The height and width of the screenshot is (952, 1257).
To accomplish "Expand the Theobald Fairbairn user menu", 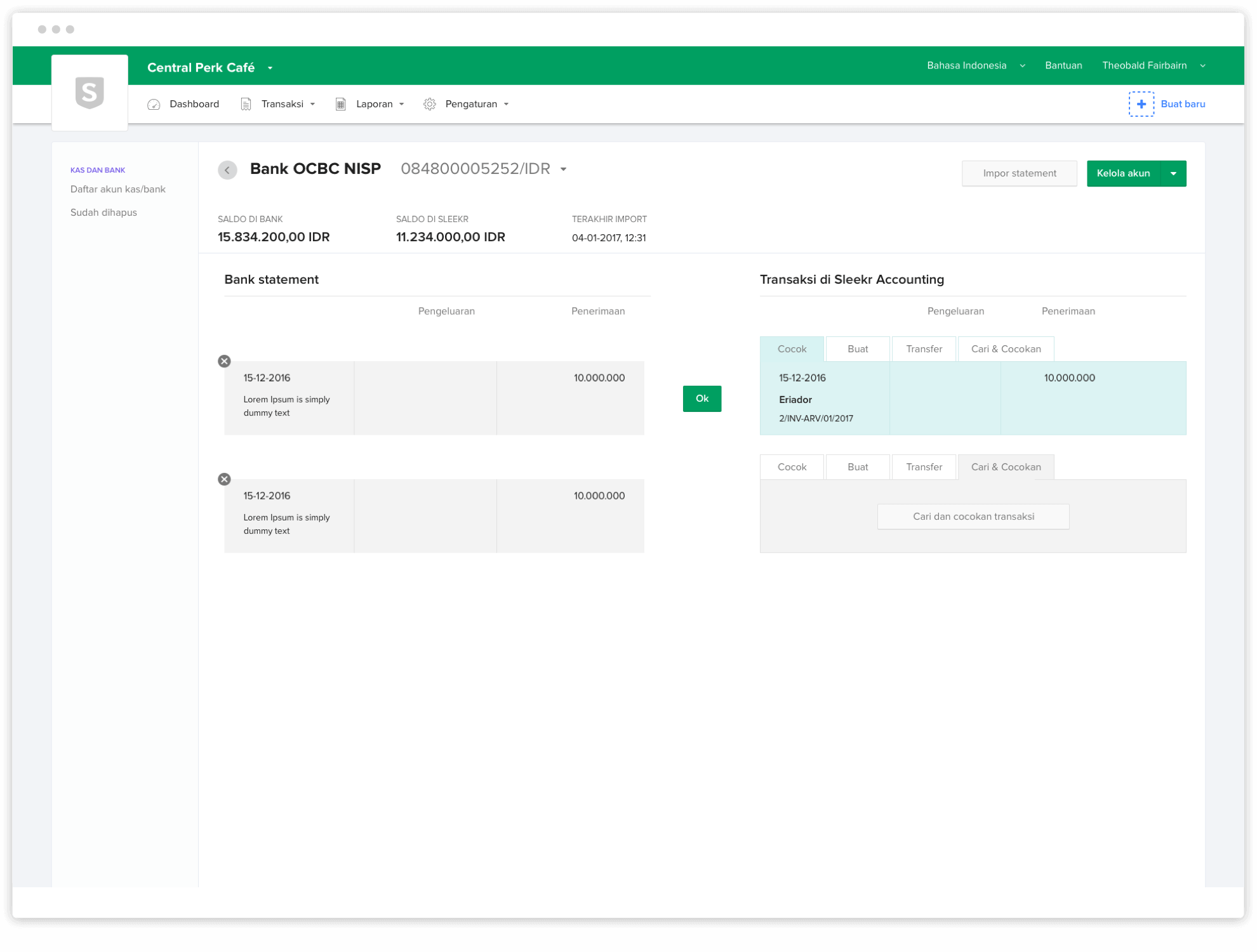I will tap(1202, 66).
